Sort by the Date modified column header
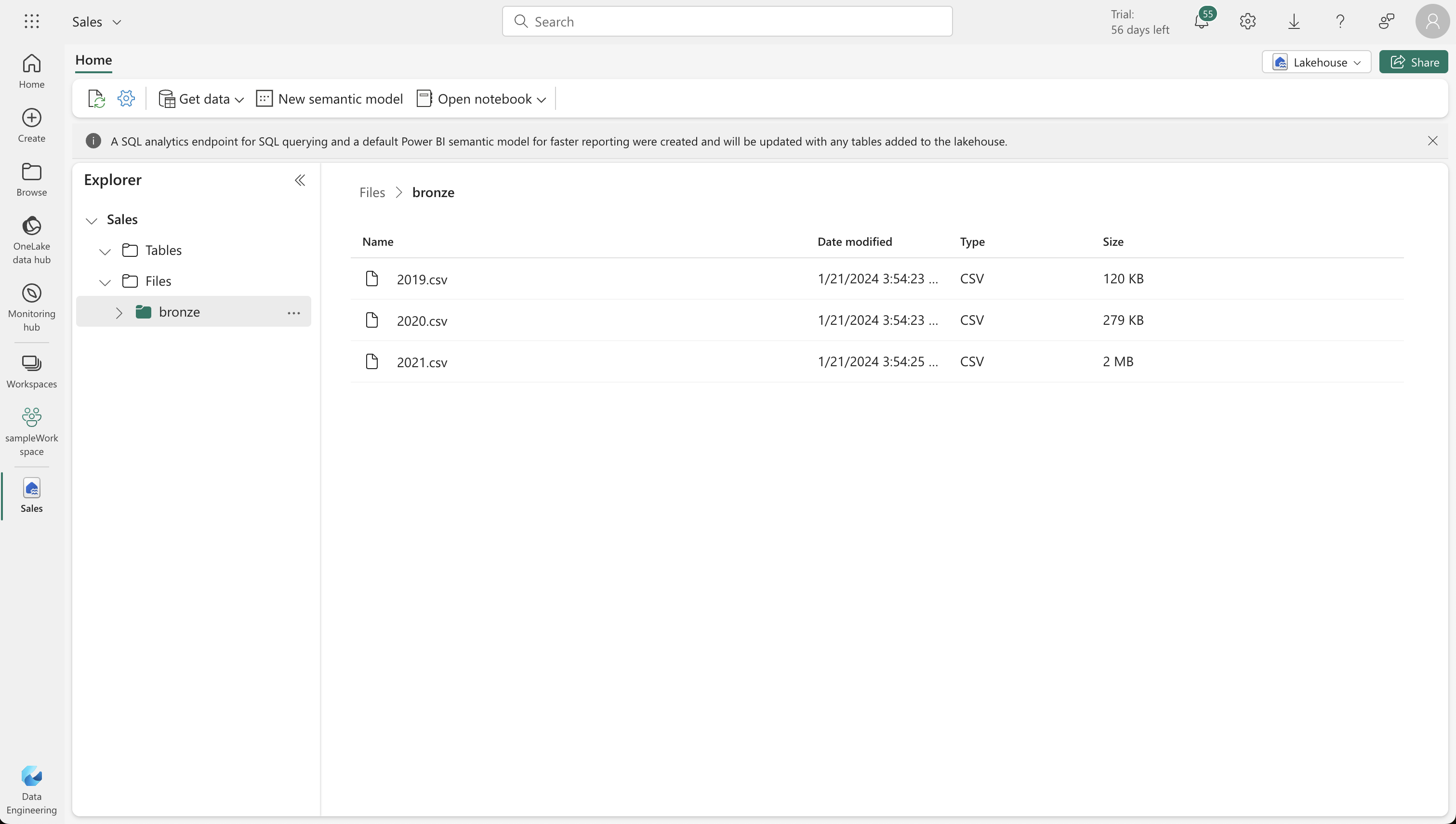The width and height of the screenshot is (1456, 824). pos(855,241)
